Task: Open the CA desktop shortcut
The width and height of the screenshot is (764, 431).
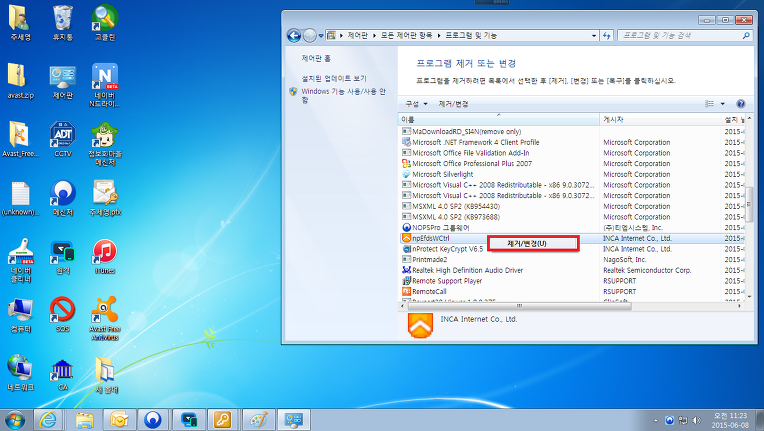Action: (62, 373)
